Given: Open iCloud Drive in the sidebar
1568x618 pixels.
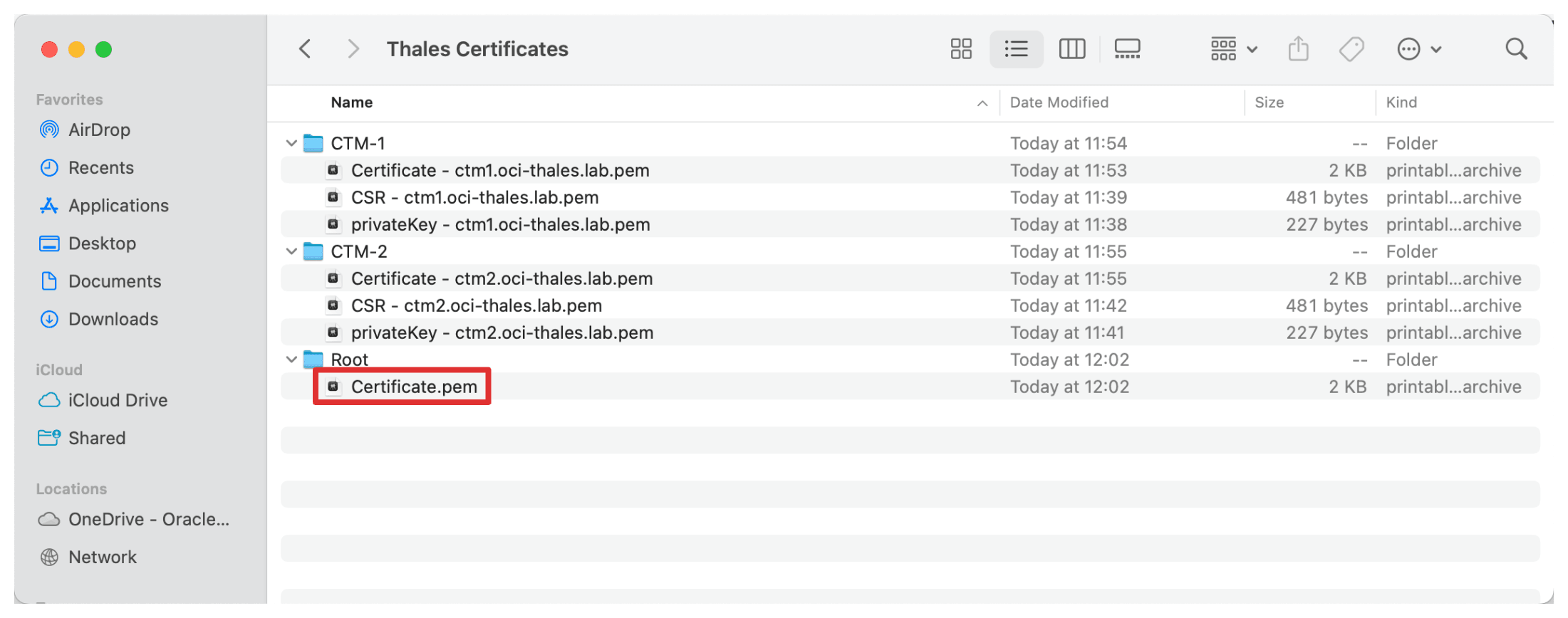Looking at the screenshot, I should tap(103, 399).
